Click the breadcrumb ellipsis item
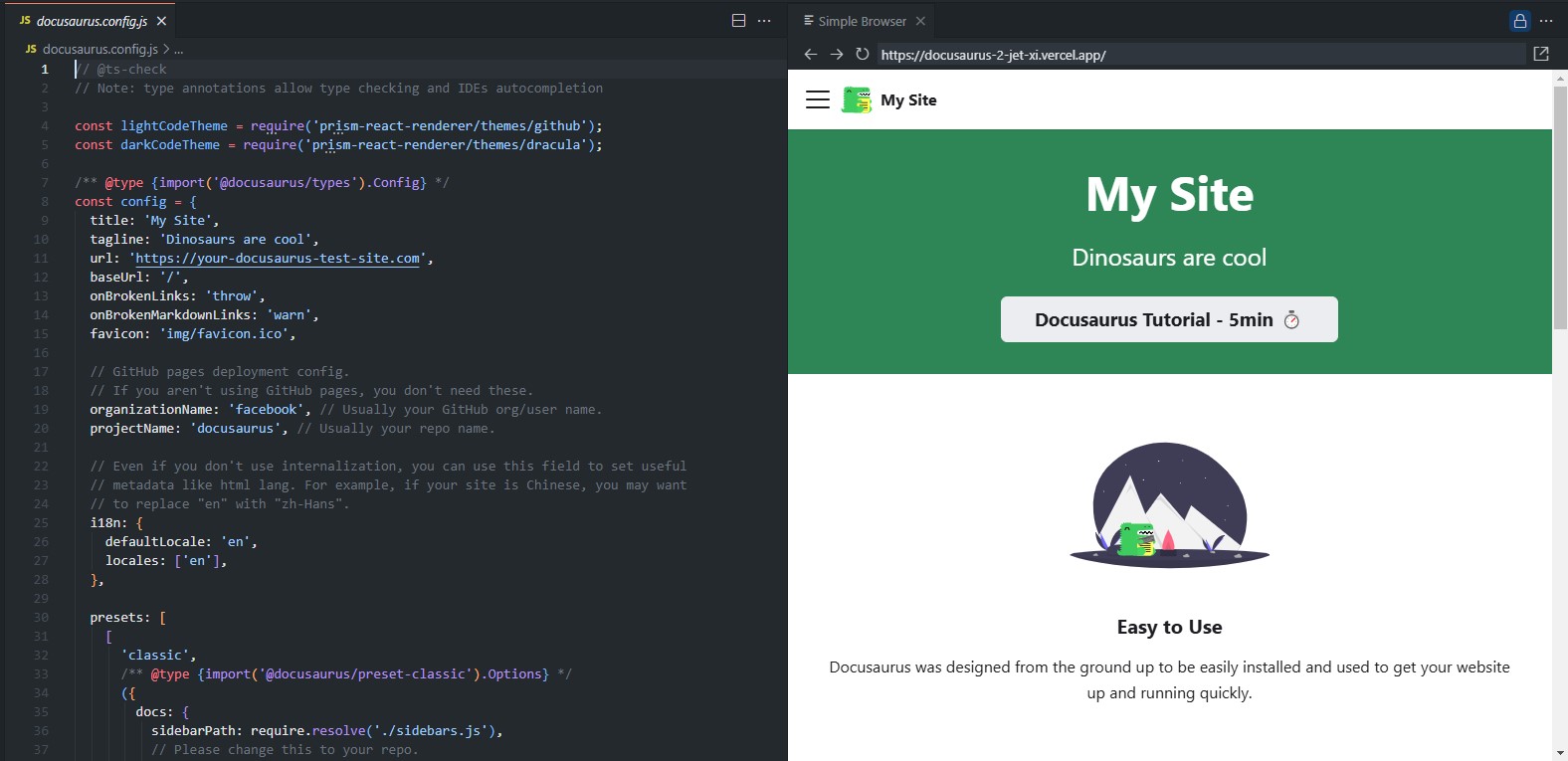Image resolution: width=1568 pixels, height=761 pixels. click(x=178, y=49)
